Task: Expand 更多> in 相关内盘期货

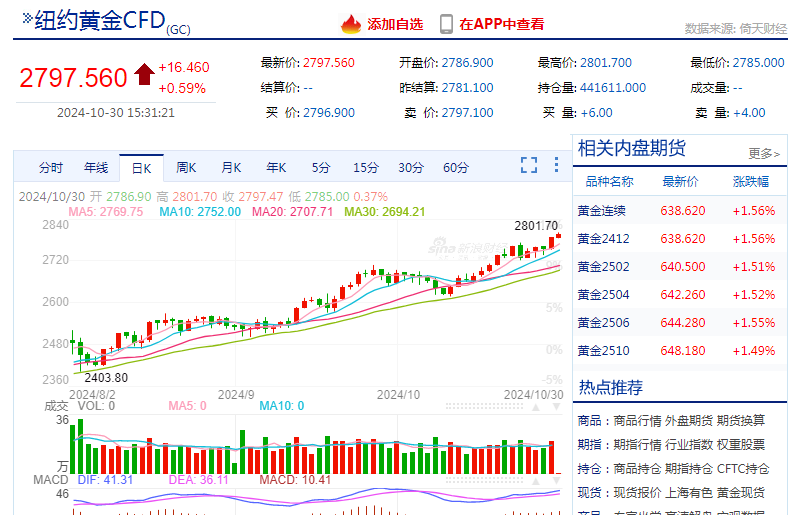Action: [x=764, y=153]
